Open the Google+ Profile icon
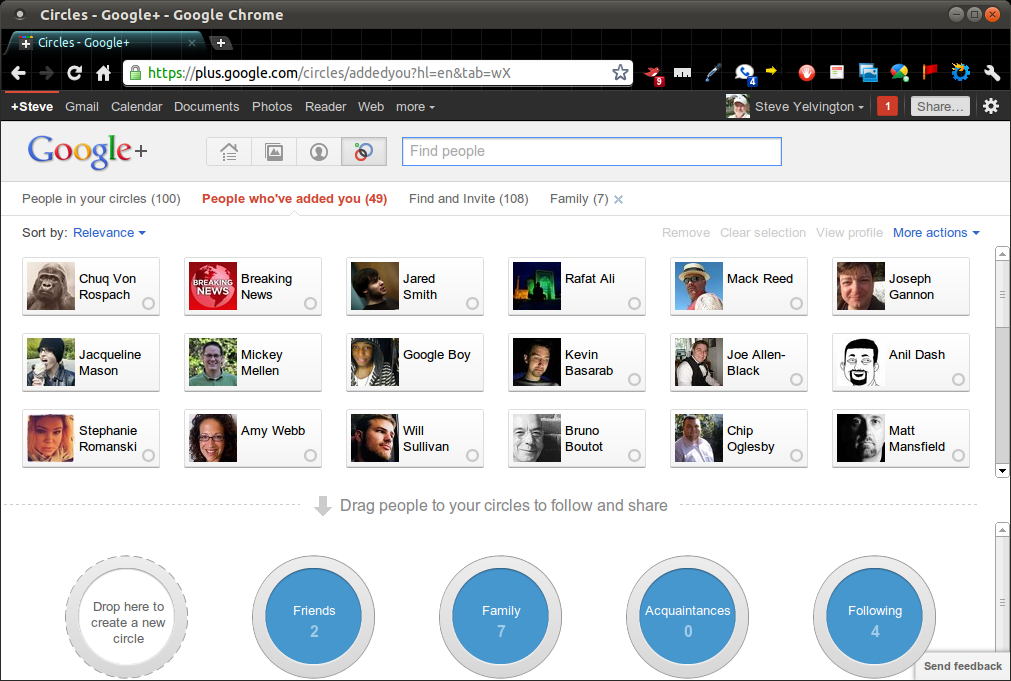 319,152
